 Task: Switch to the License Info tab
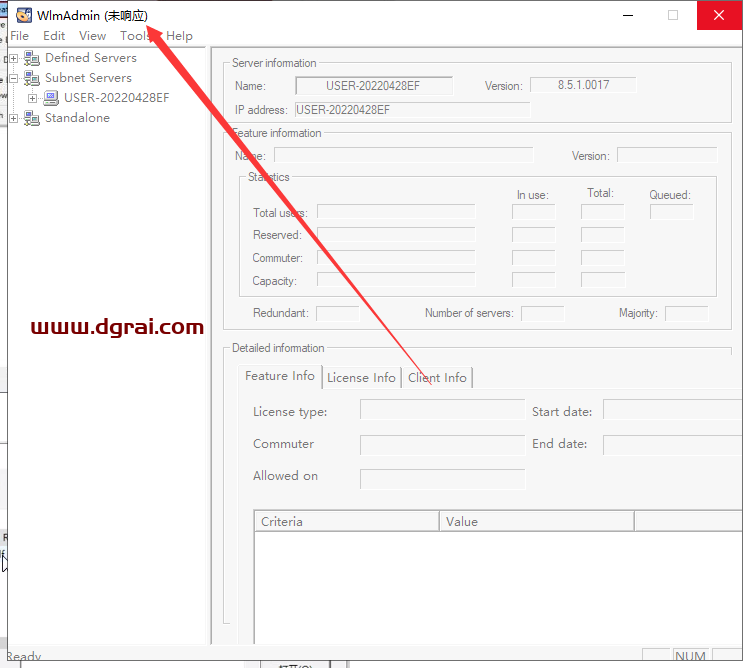361,378
